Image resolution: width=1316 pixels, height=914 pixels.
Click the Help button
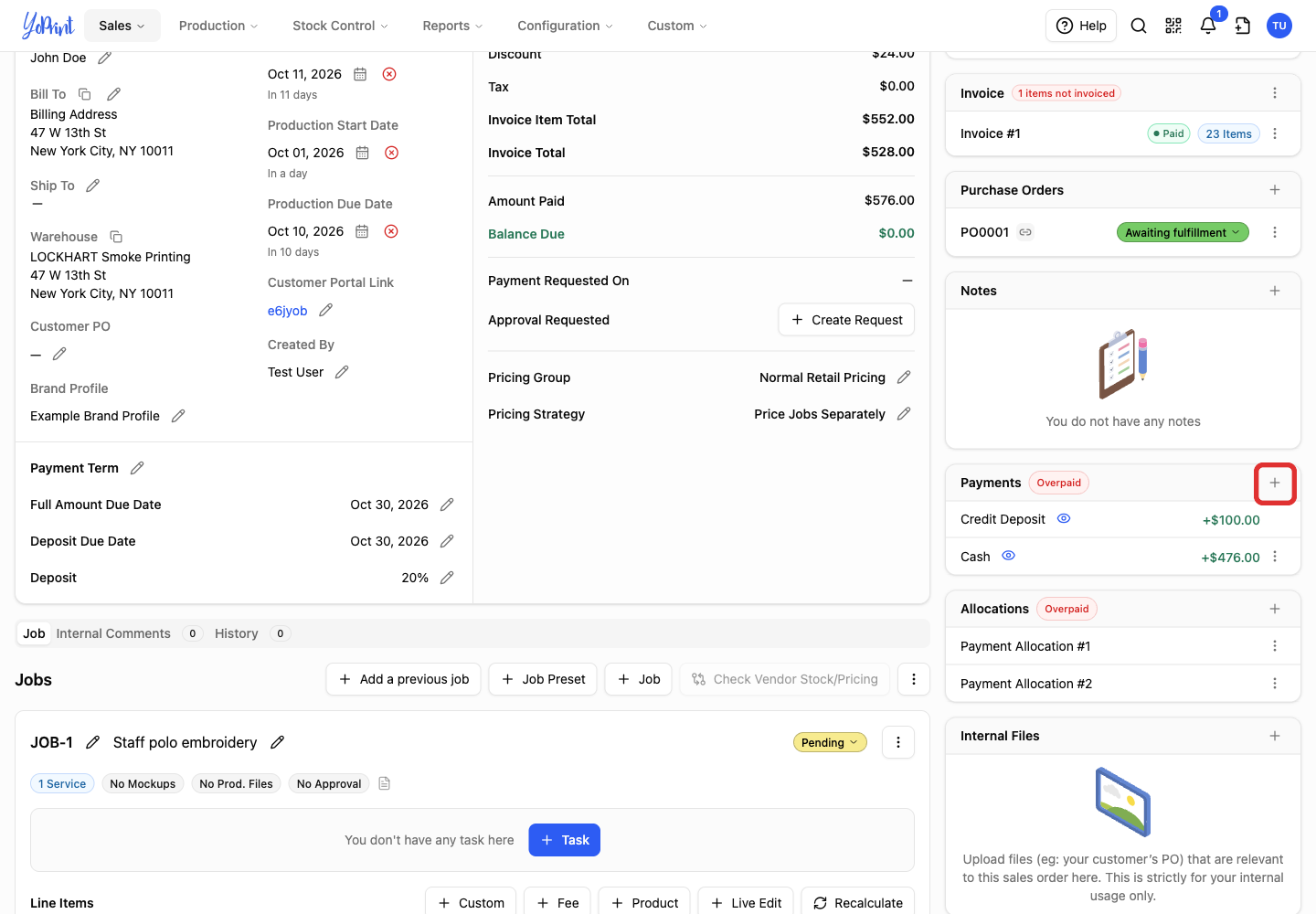pos(1082,26)
